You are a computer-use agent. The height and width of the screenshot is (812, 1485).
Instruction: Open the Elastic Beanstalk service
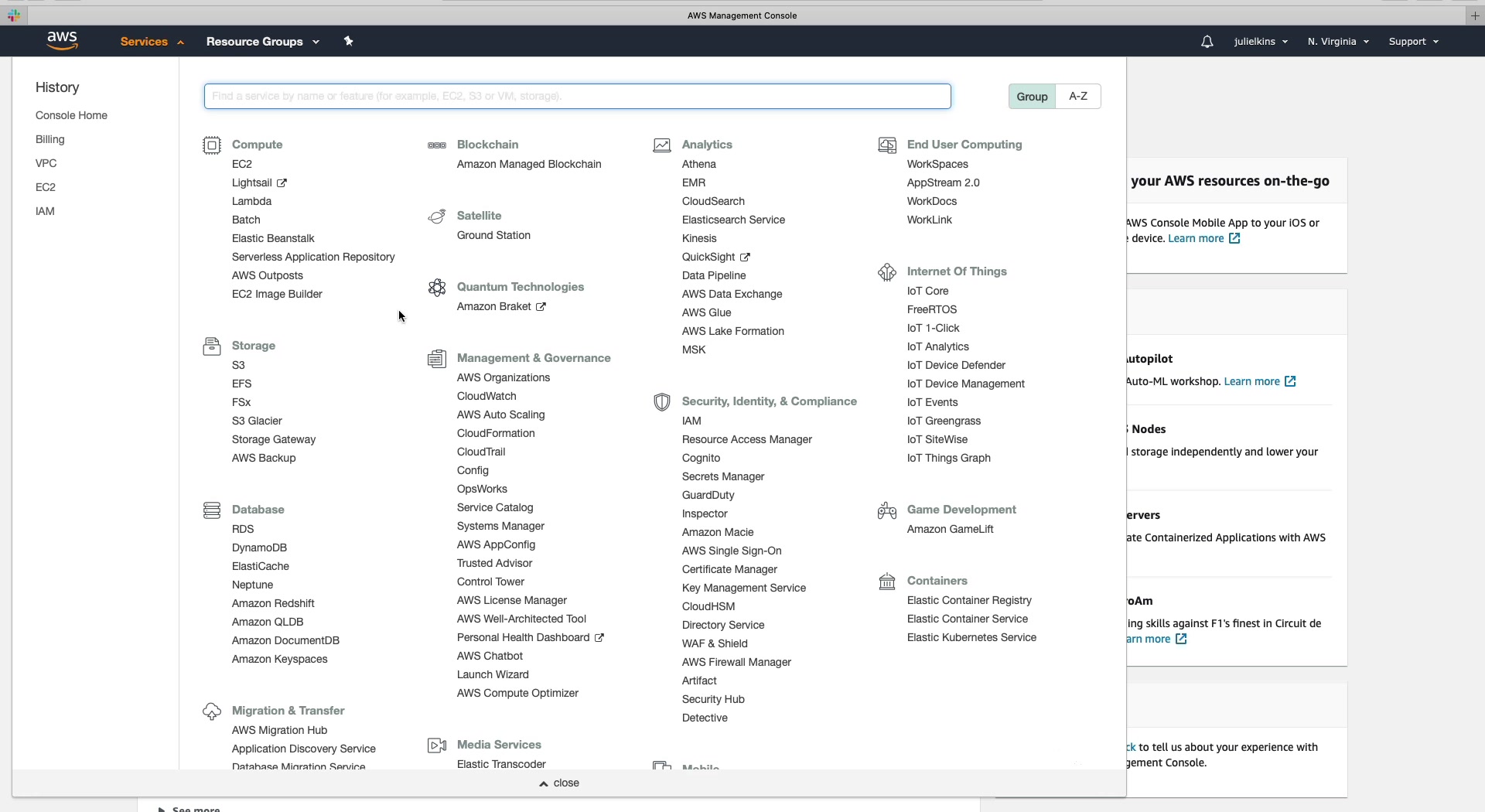(273, 239)
